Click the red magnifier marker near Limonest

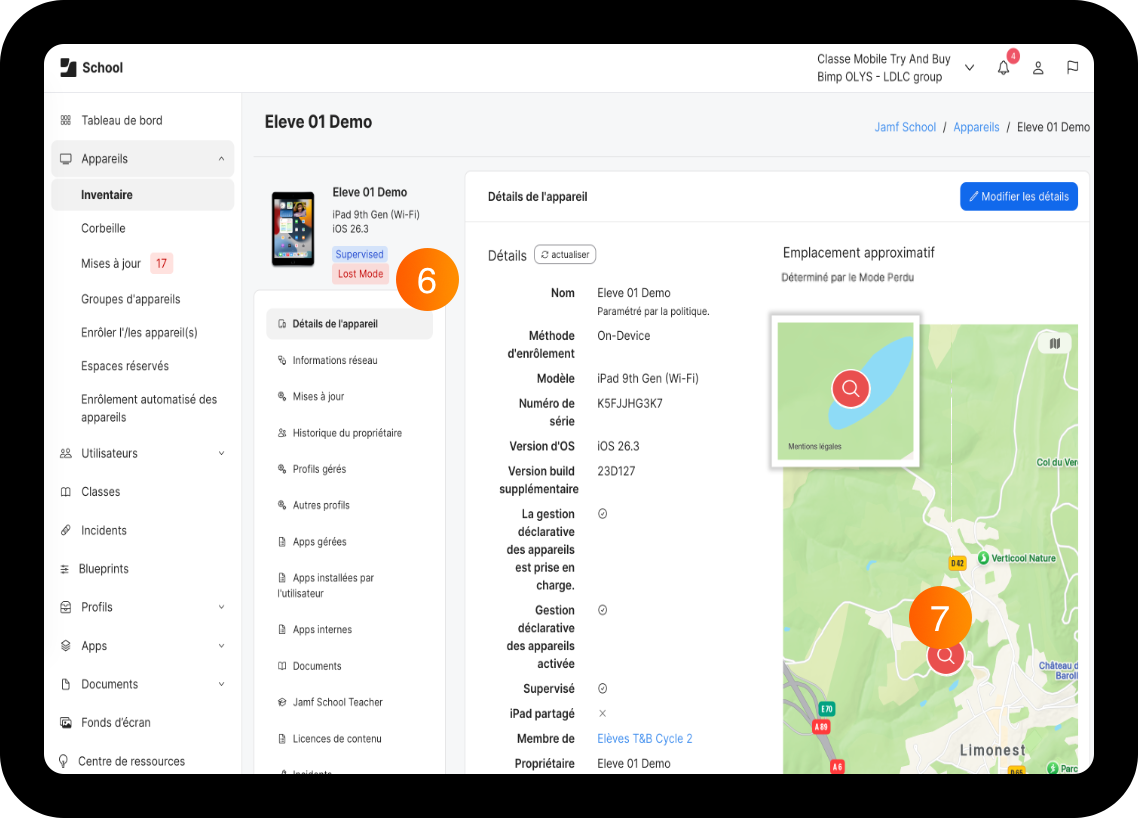(945, 656)
